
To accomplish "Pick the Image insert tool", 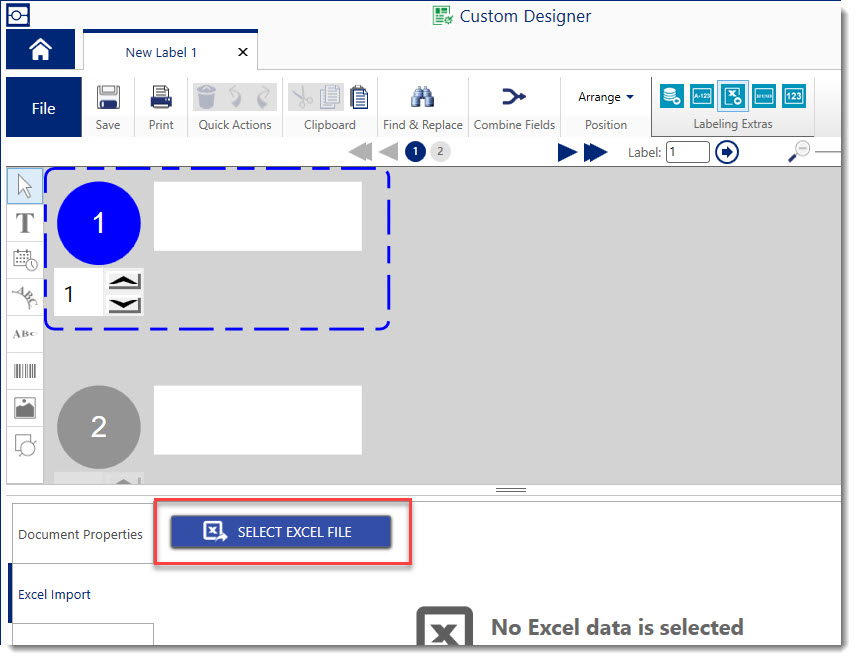I will pos(25,408).
